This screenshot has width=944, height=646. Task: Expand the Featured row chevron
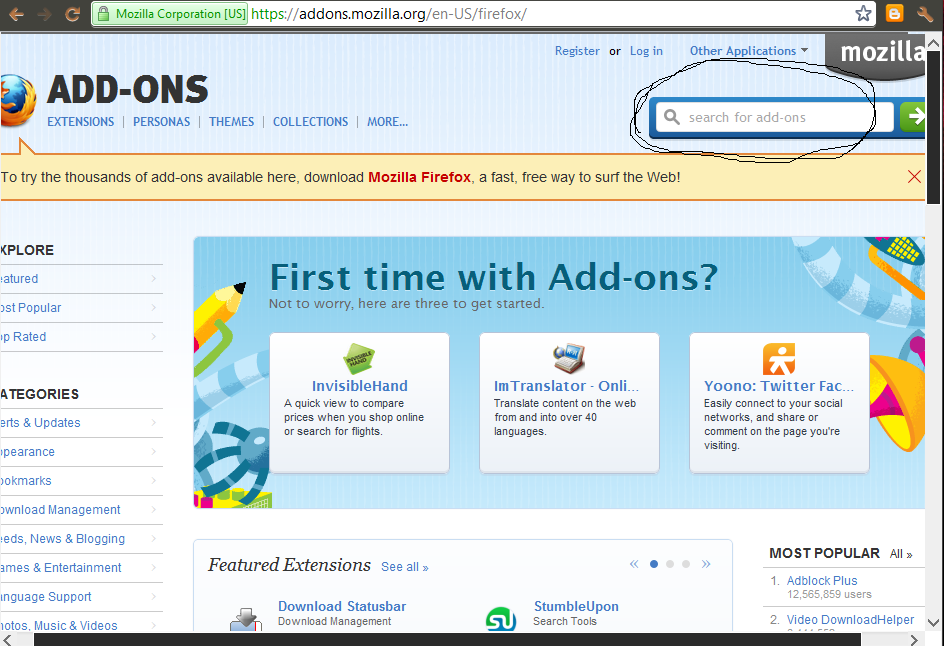click(x=154, y=278)
